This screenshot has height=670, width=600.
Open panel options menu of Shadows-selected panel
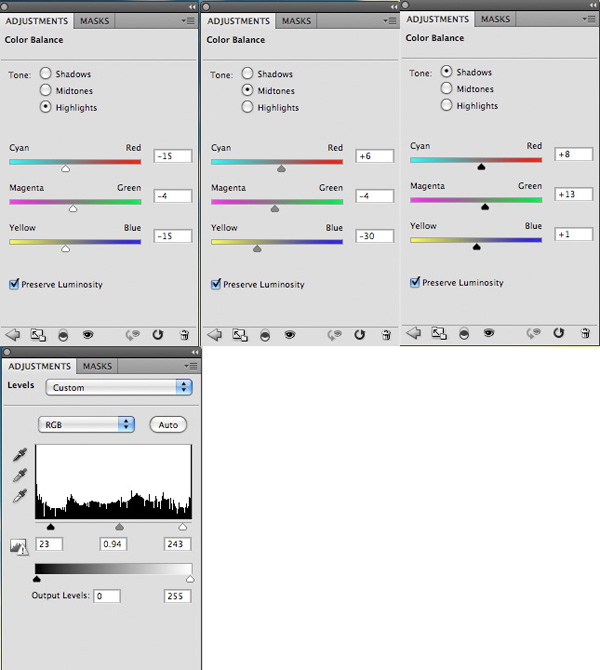pyautogui.click(x=589, y=19)
